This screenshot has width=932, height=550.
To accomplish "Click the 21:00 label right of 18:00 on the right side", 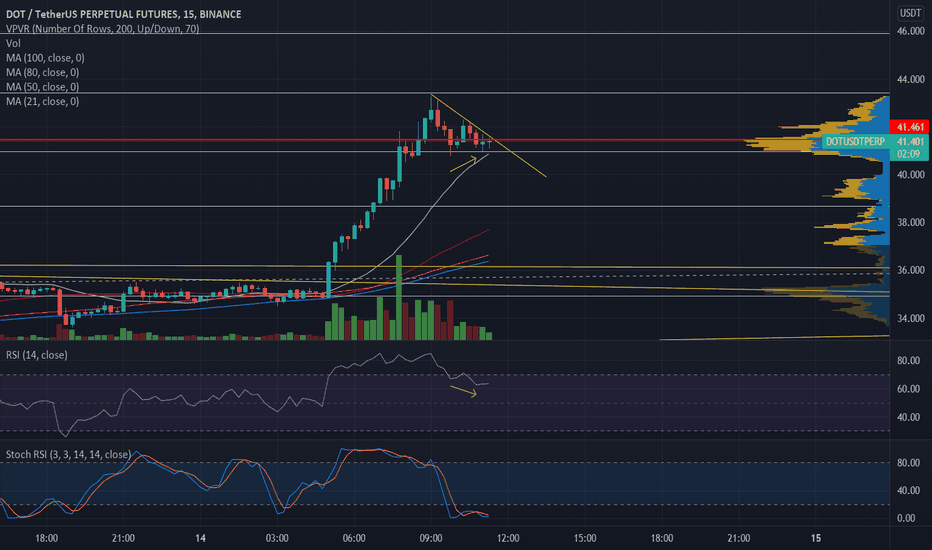I will 739,538.
